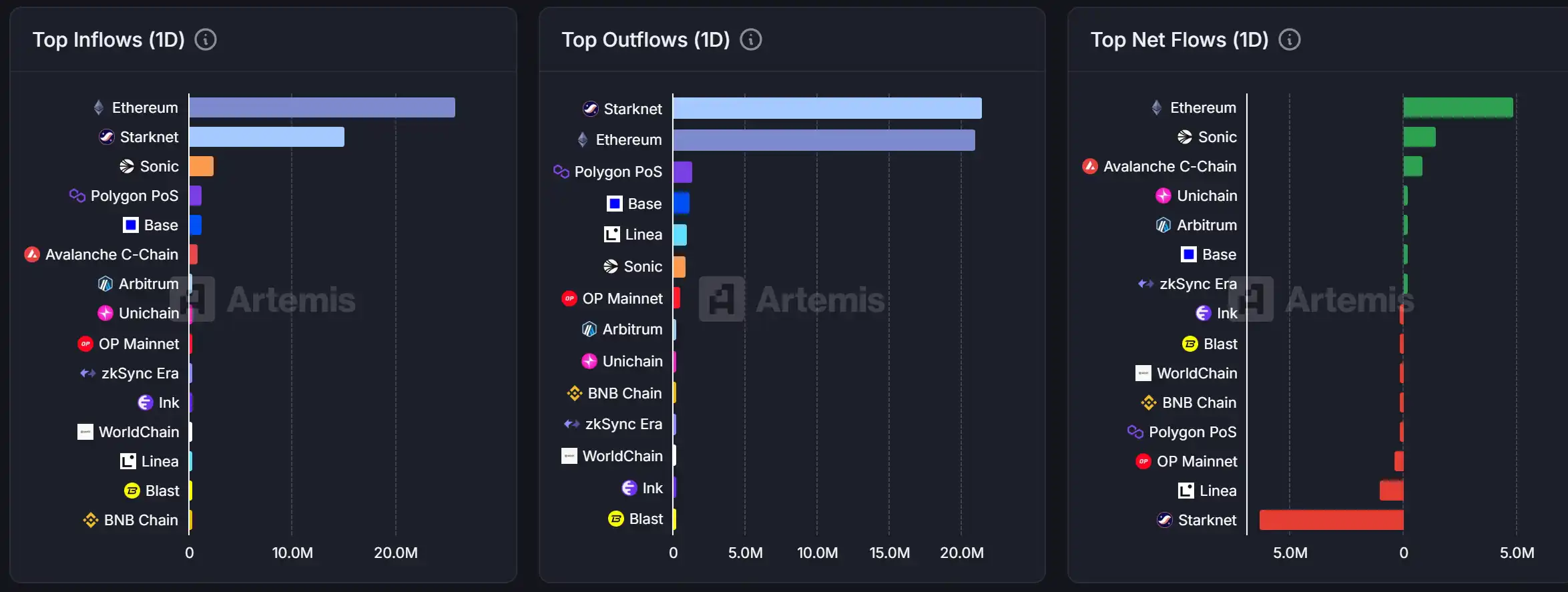This screenshot has height=592, width=1568.
Task: Click the red Starknet net flow bar
Action: [1331, 520]
